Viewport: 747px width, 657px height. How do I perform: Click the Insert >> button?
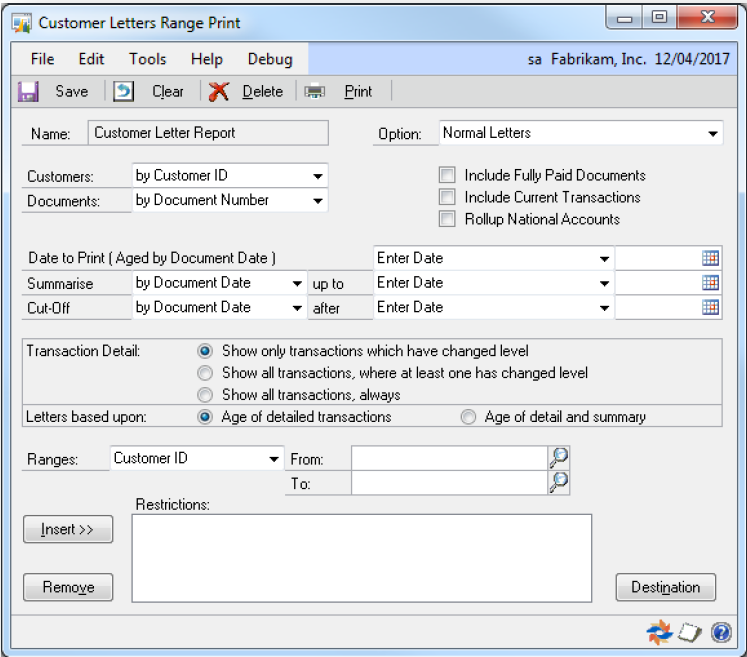click(68, 530)
